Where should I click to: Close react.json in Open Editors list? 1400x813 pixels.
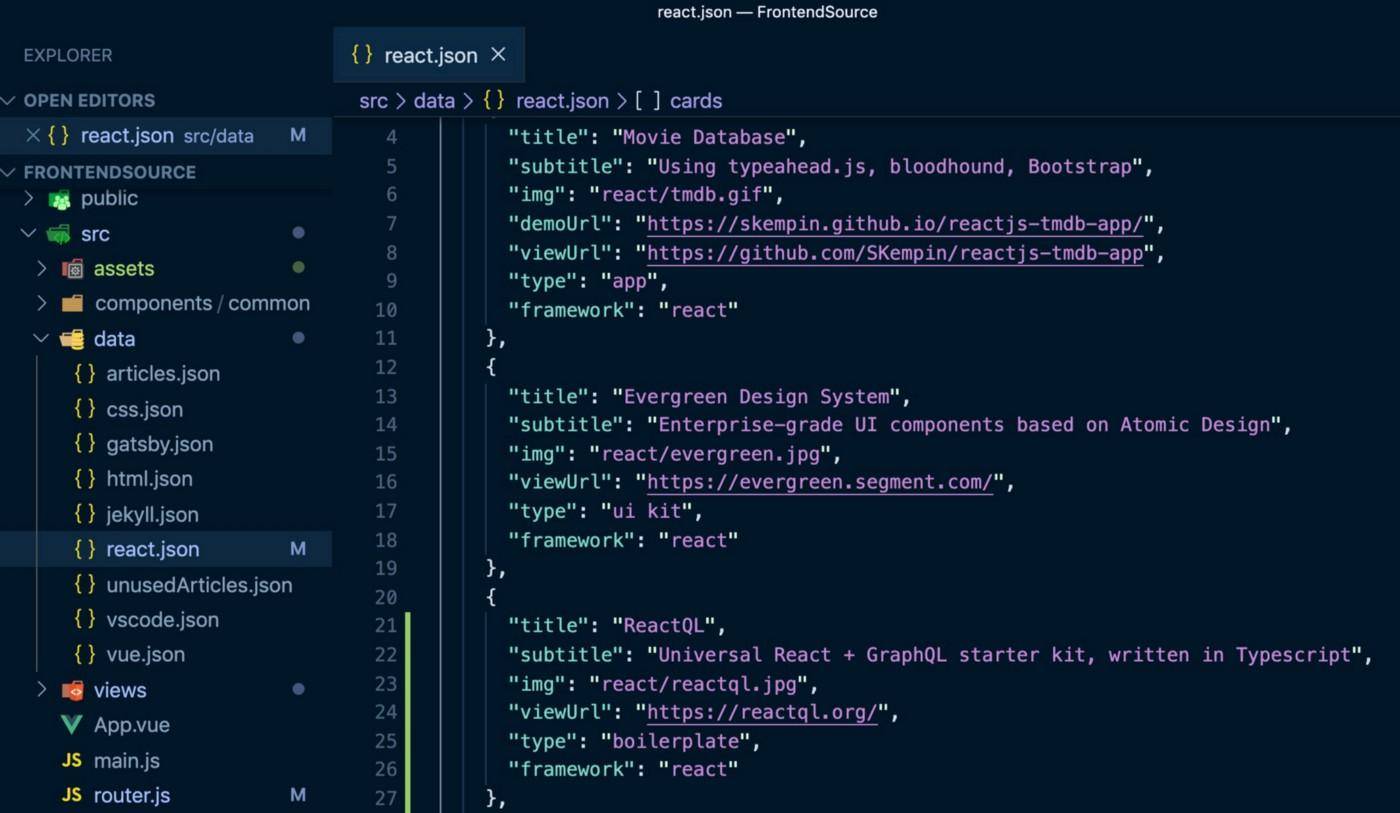coord(32,135)
